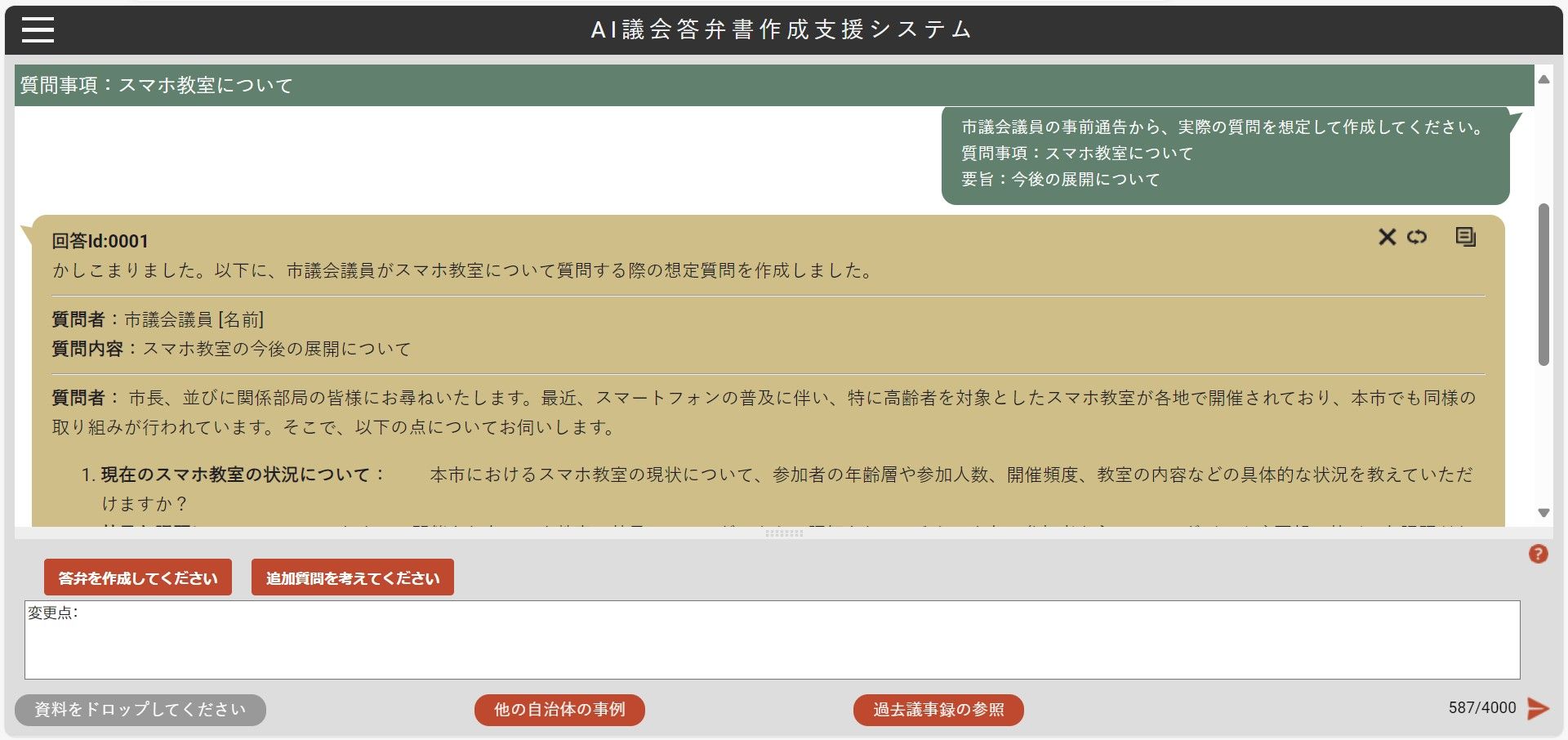Click the scroll down arrow in the chat

[x=1543, y=513]
